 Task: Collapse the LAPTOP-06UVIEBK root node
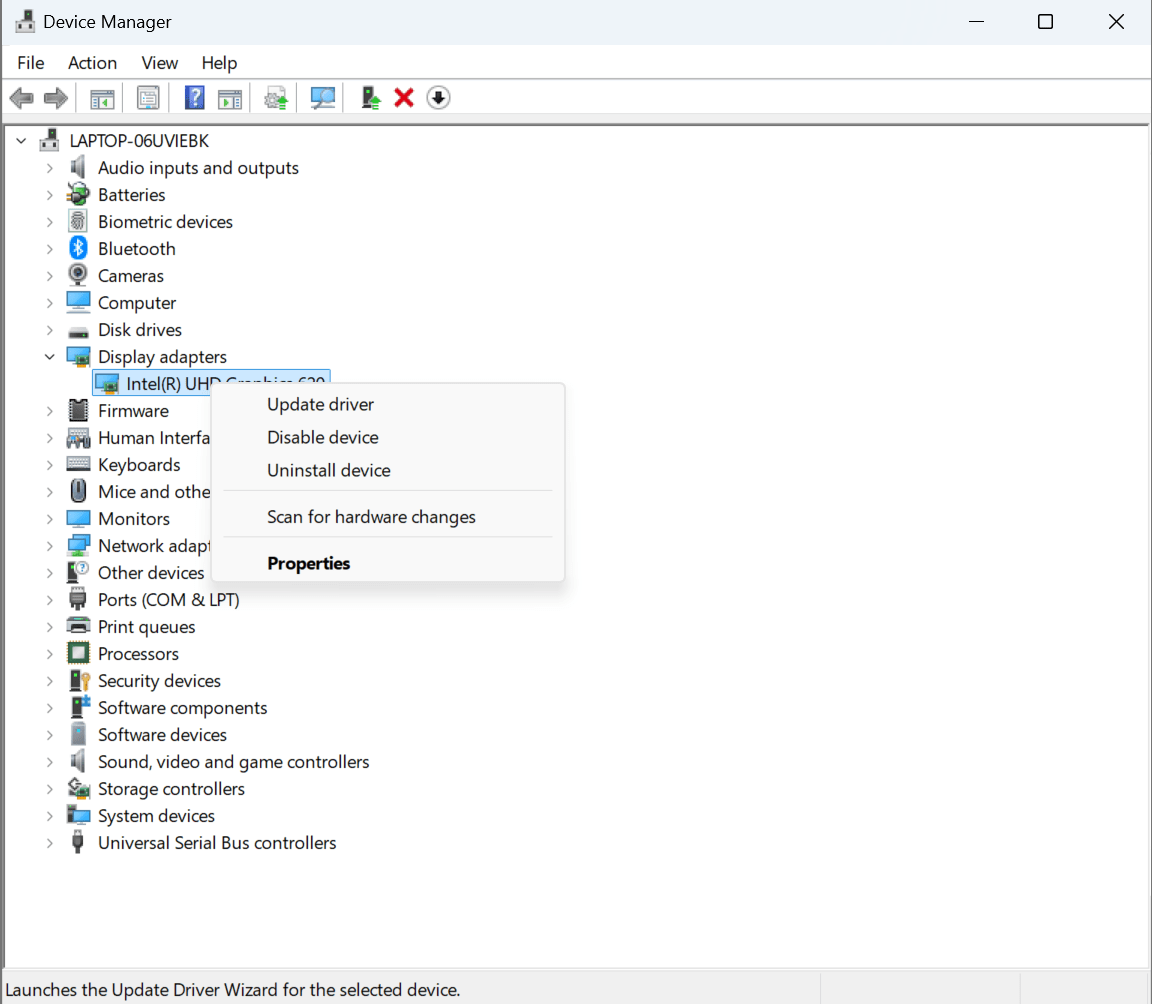click(21, 141)
